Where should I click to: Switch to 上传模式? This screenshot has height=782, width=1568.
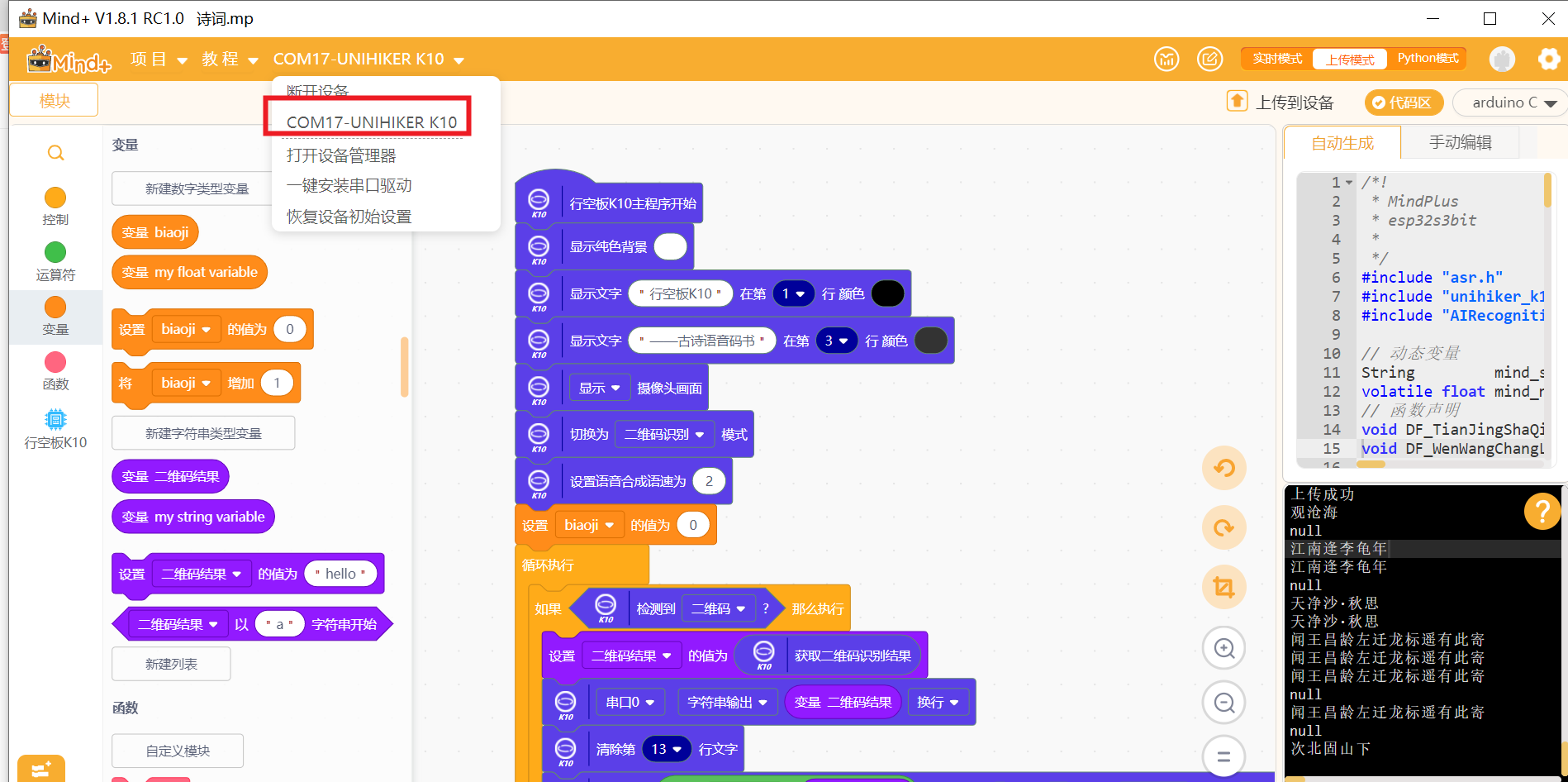coord(1350,60)
